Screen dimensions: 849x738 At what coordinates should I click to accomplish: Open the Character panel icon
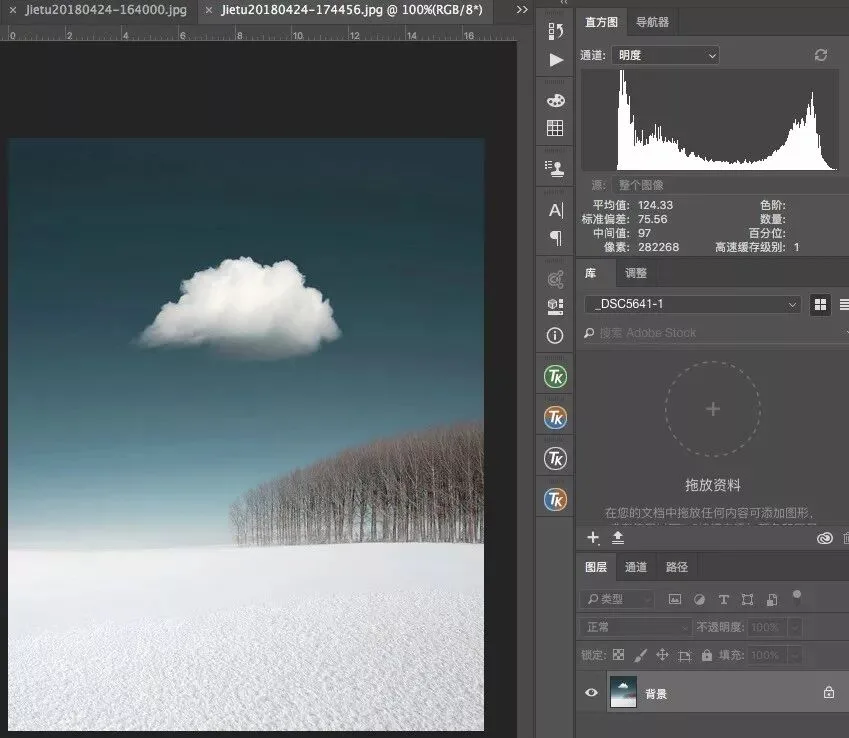tap(556, 210)
